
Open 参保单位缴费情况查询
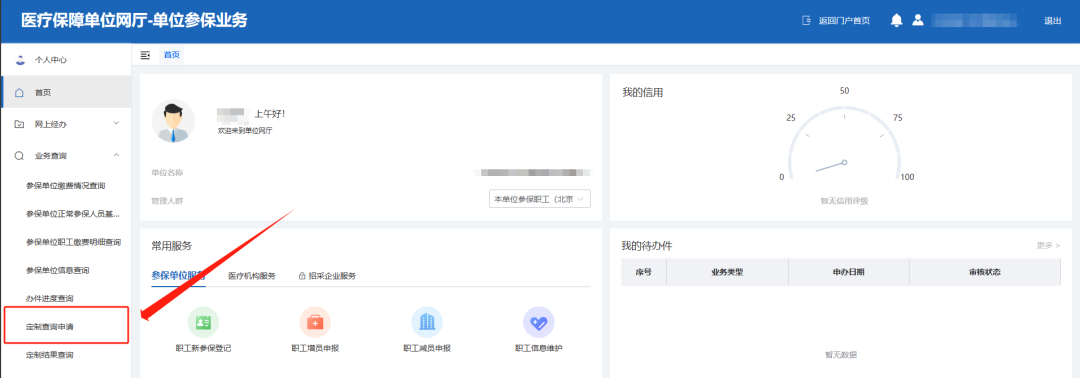coord(65,186)
